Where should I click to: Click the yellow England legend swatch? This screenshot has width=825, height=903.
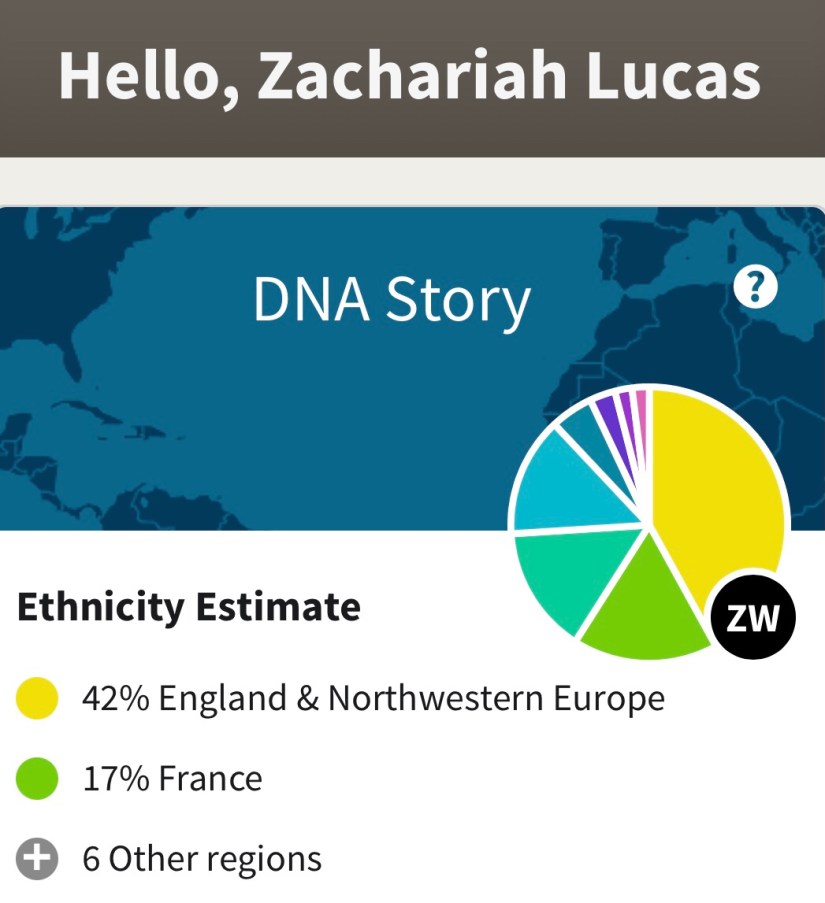click(x=37, y=698)
